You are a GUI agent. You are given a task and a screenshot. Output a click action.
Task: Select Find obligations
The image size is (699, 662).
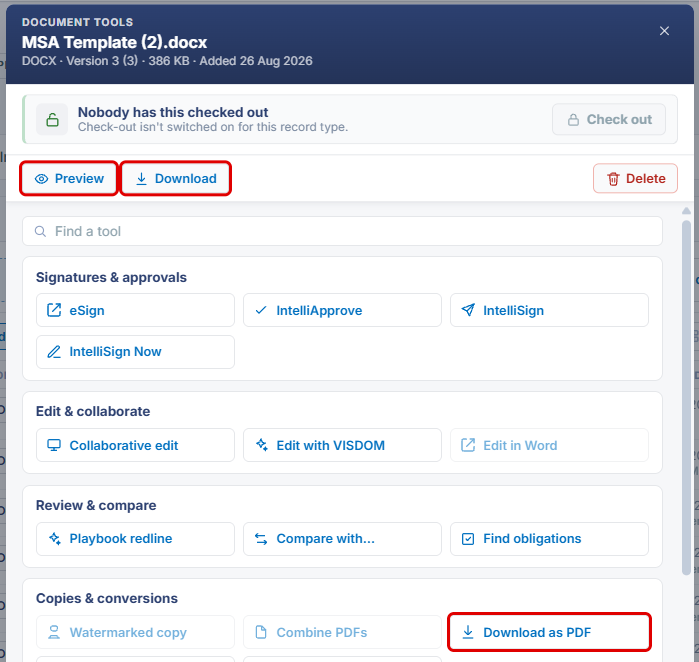click(549, 539)
